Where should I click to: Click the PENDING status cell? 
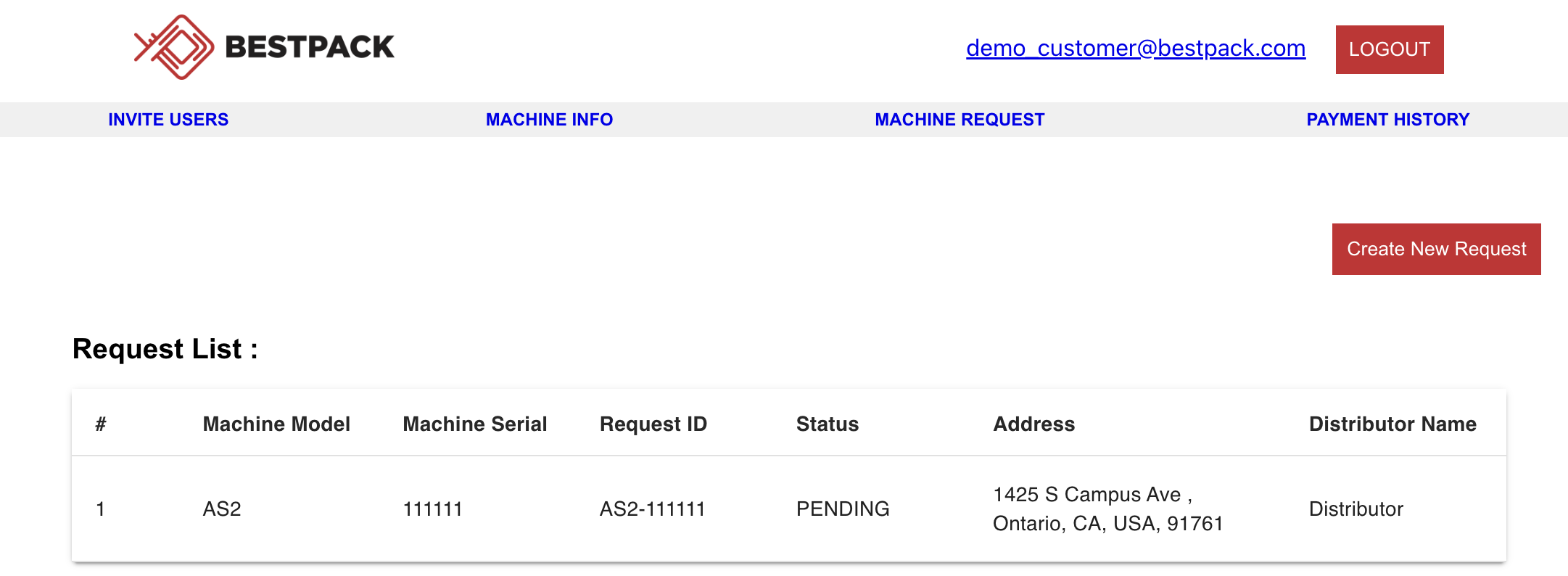tap(842, 509)
